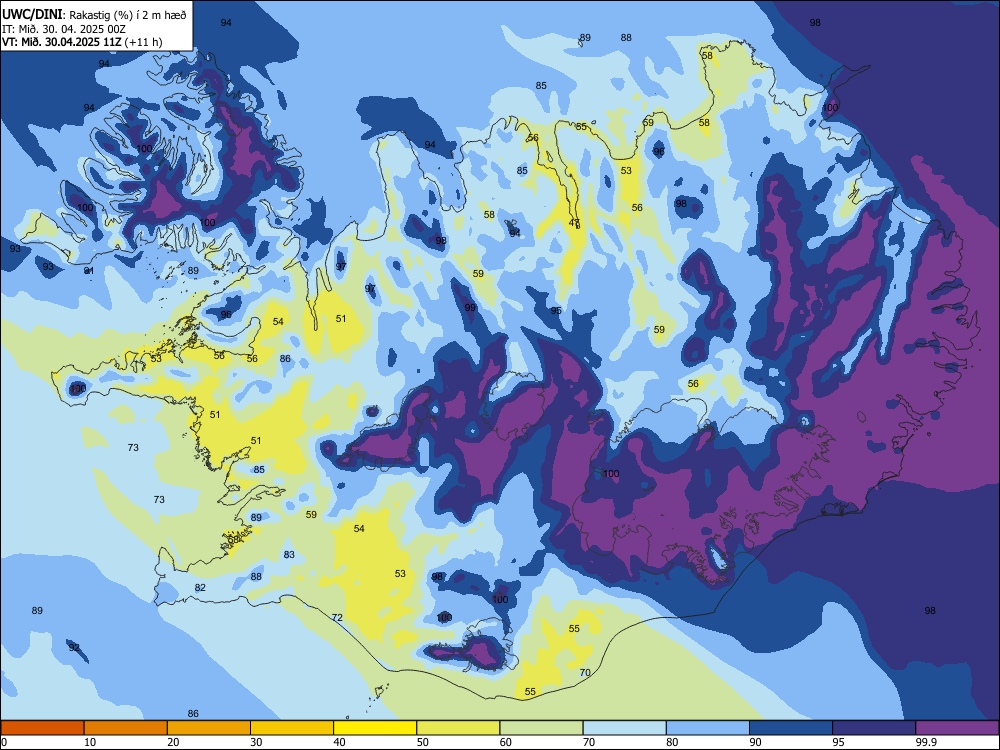This screenshot has width=1000, height=750.
Task: Choose the medium blue 90–95 legend swatch
Action: (x=791, y=728)
